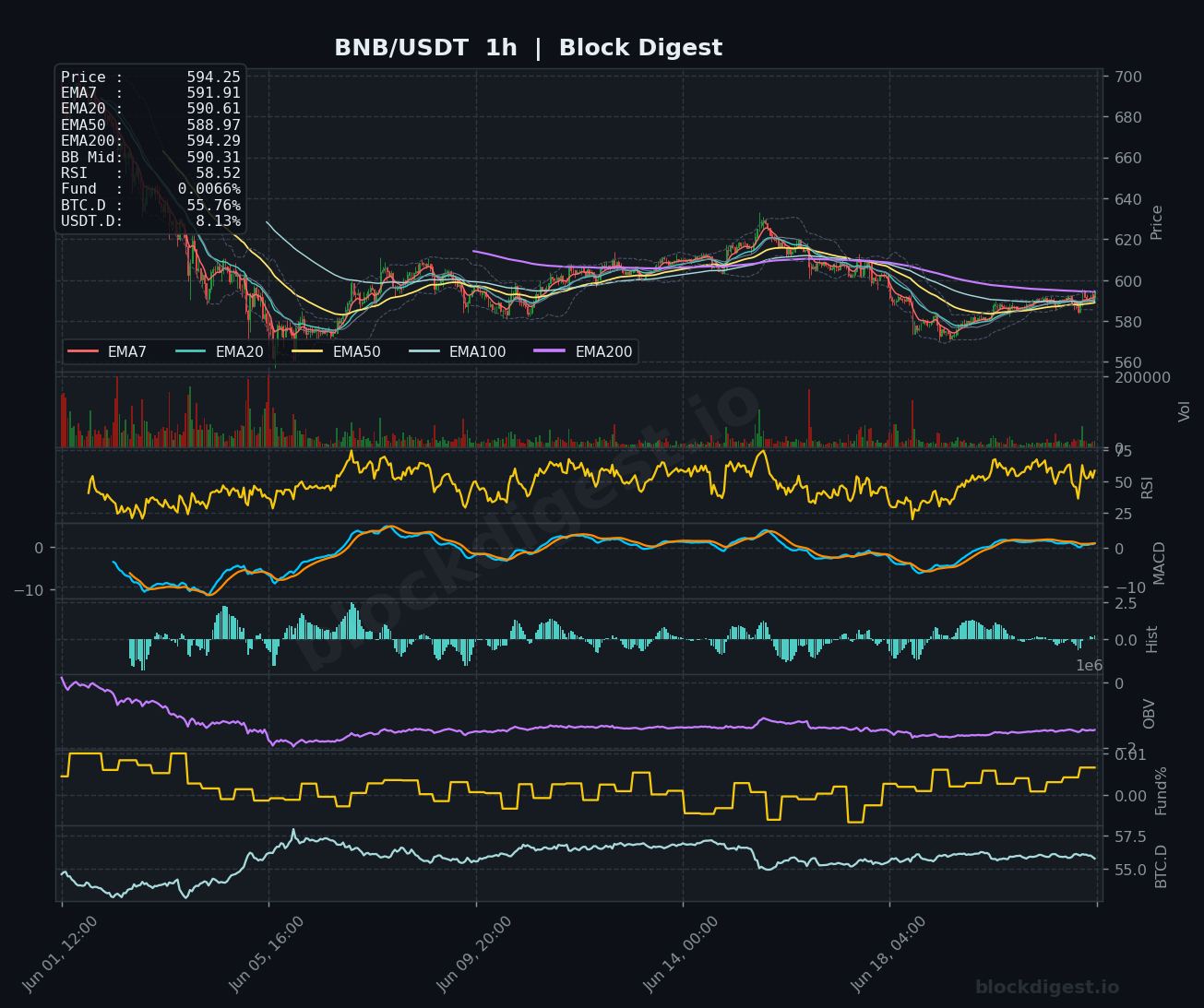Select the EMA200 594.29 readout line

pos(150,141)
